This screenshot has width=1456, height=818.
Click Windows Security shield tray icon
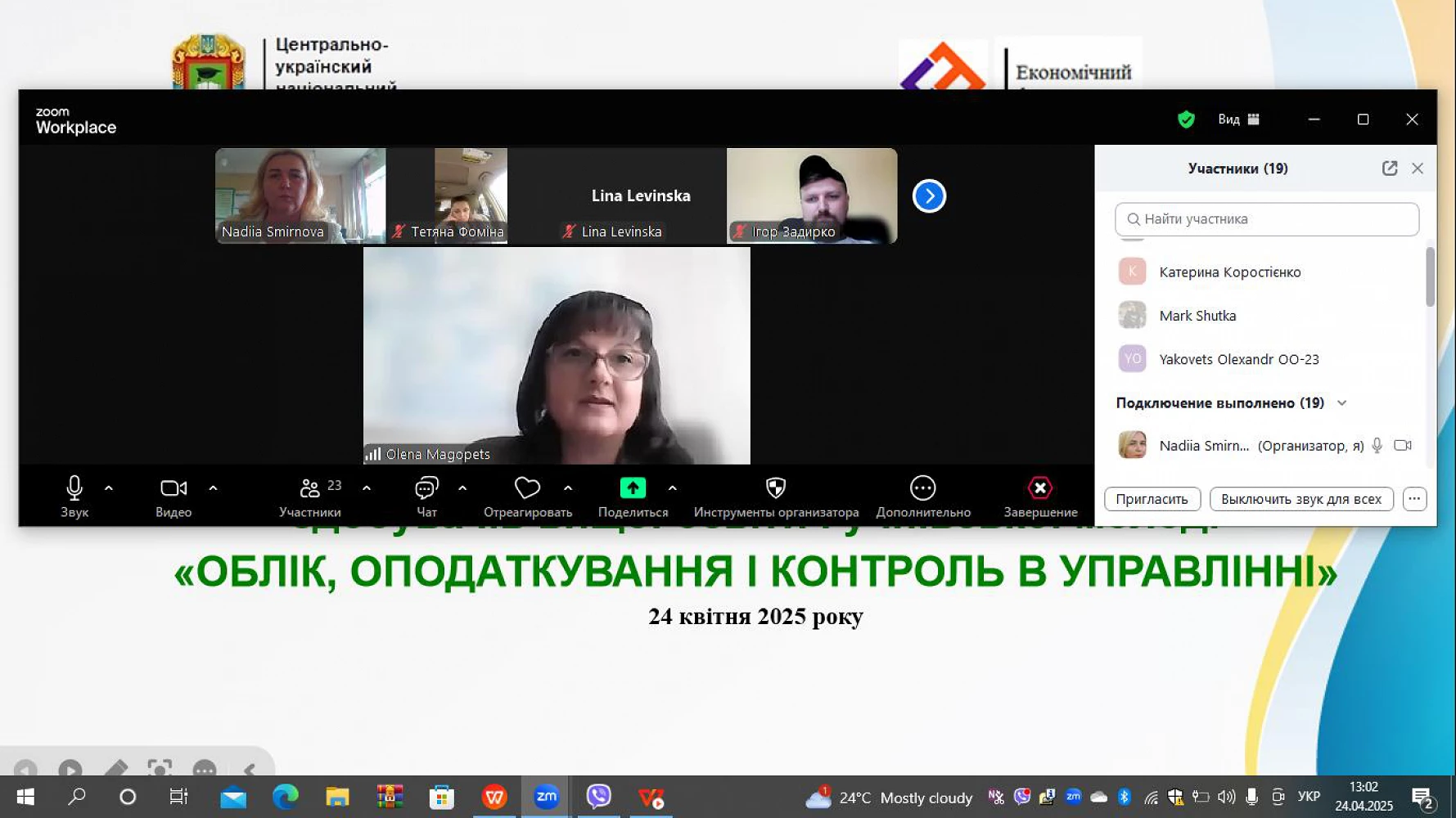[x=1175, y=797]
